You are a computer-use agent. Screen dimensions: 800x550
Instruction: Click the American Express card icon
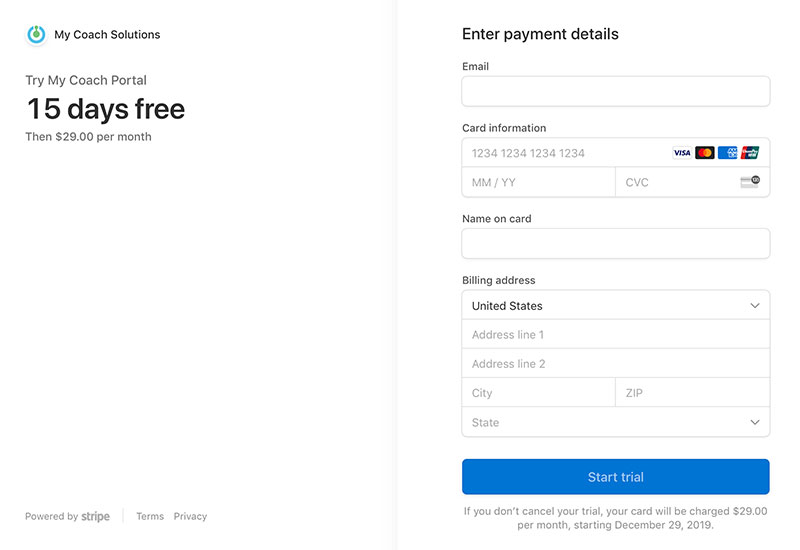[x=728, y=153]
